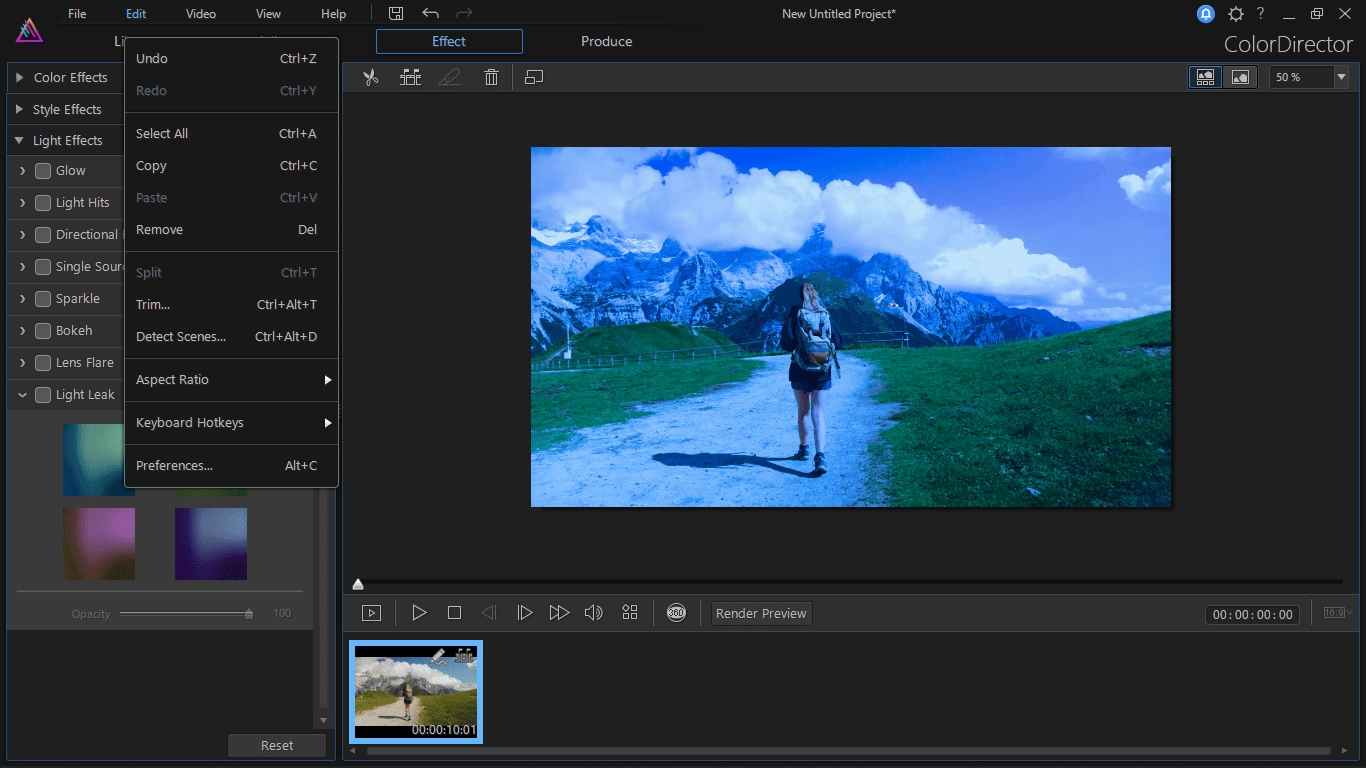Click the undo arrow in the title bar
This screenshot has width=1366, height=768.
coord(430,14)
